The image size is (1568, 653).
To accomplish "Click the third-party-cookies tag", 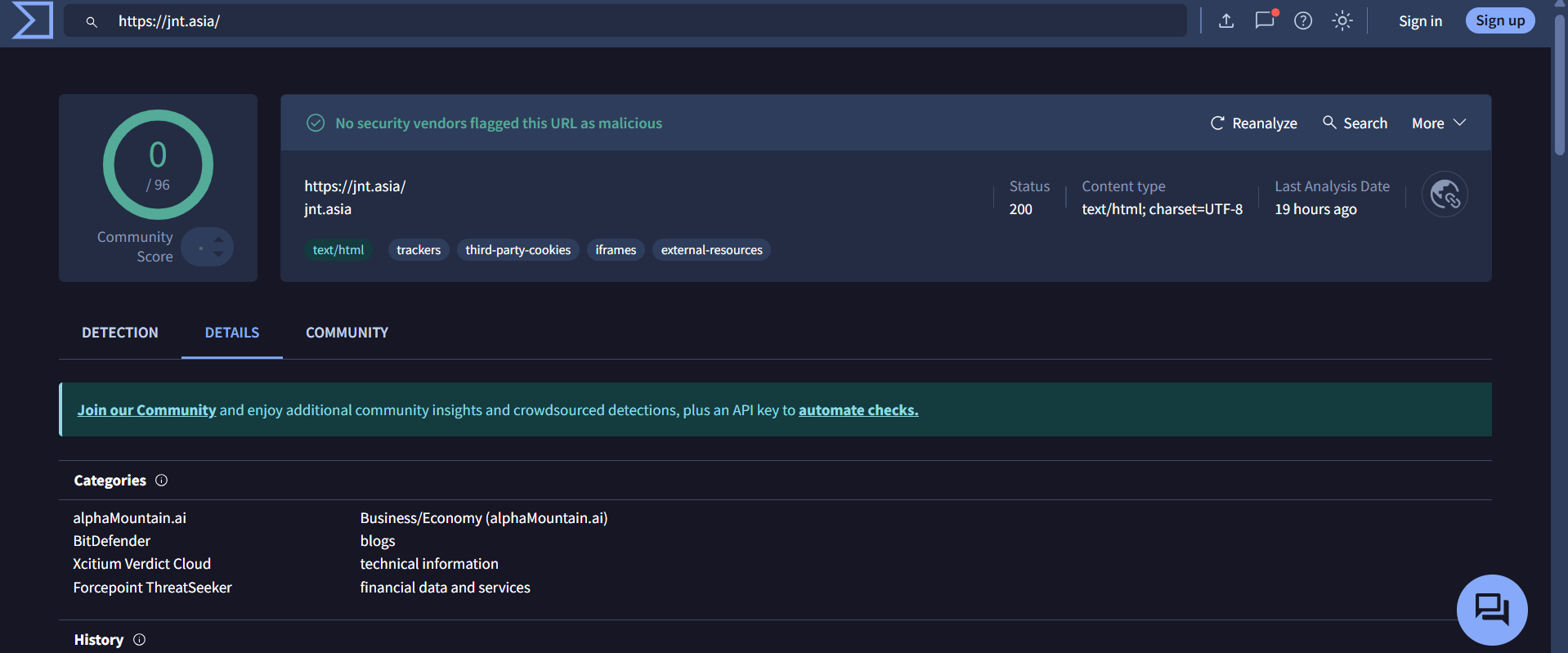I will pos(518,250).
